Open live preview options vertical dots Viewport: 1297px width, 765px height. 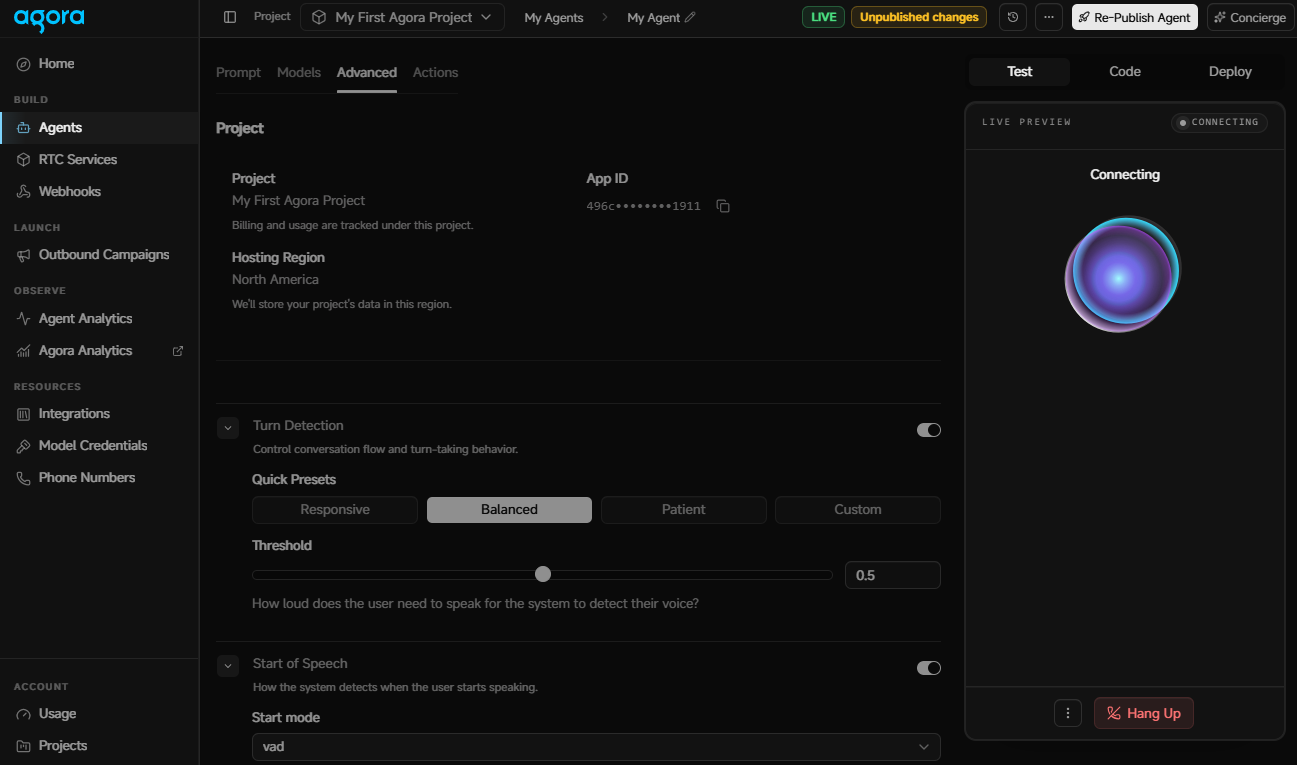pos(1068,713)
